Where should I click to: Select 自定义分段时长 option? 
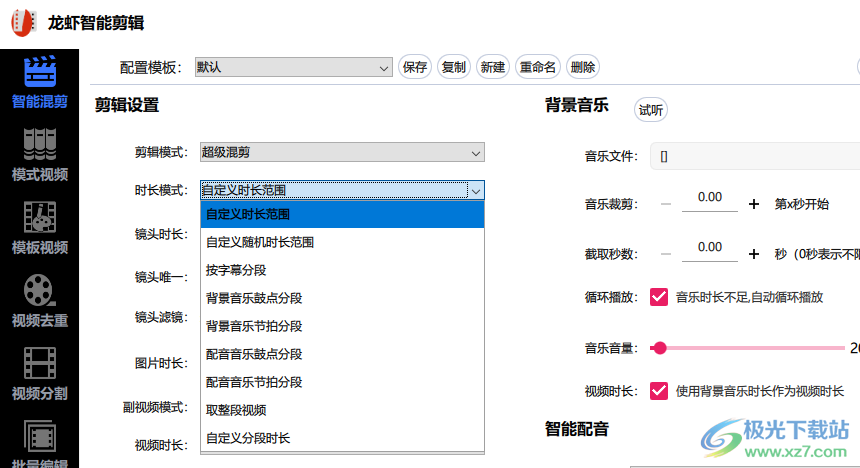tap(342, 438)
